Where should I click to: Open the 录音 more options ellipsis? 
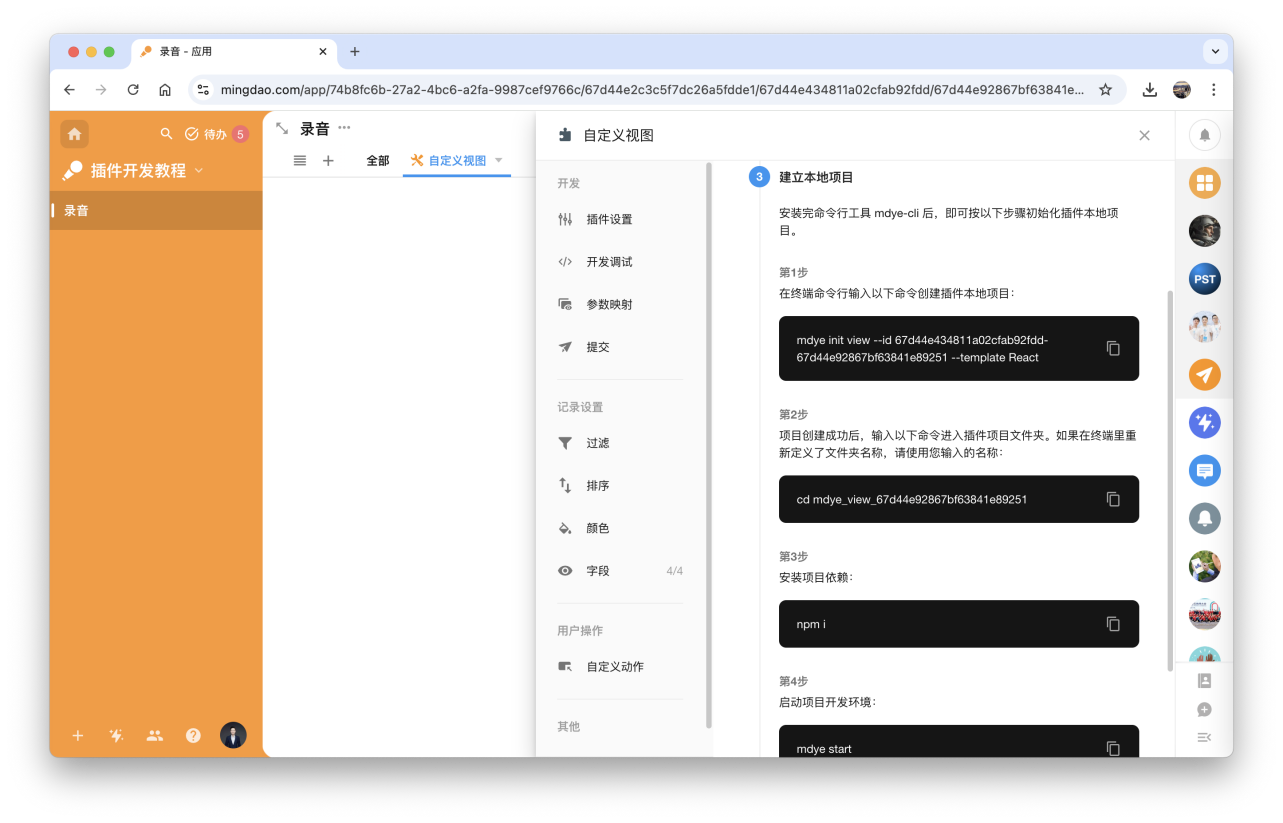(345, 128)
